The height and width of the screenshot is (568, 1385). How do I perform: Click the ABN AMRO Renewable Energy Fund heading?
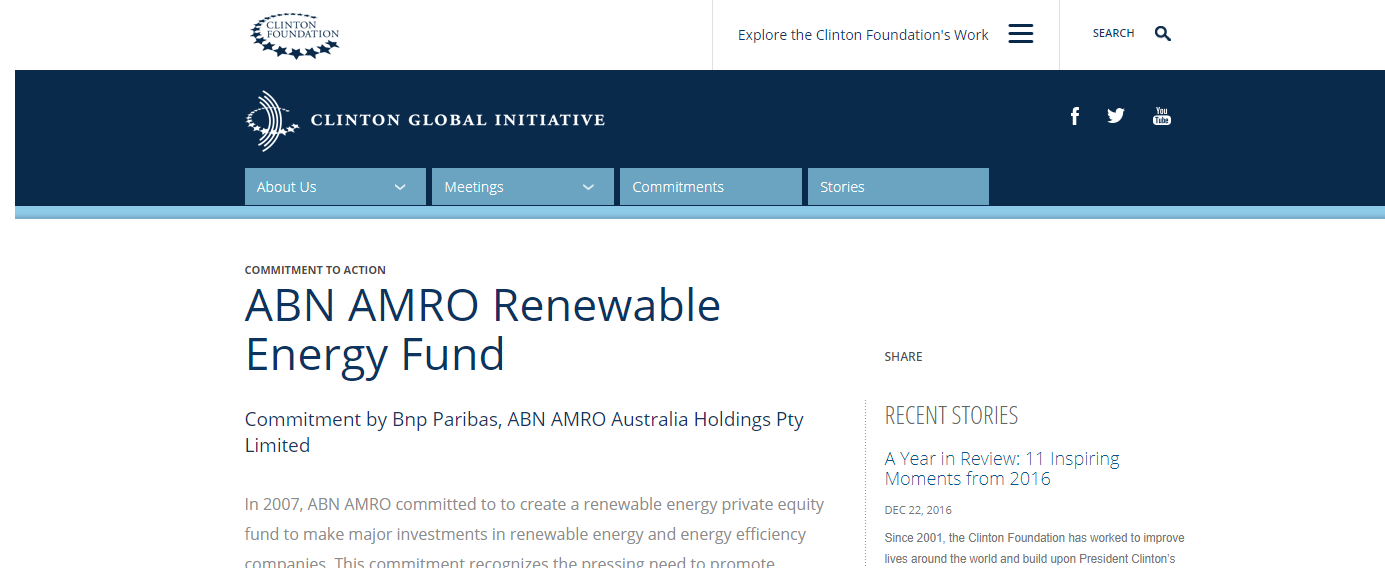point(483,330)
